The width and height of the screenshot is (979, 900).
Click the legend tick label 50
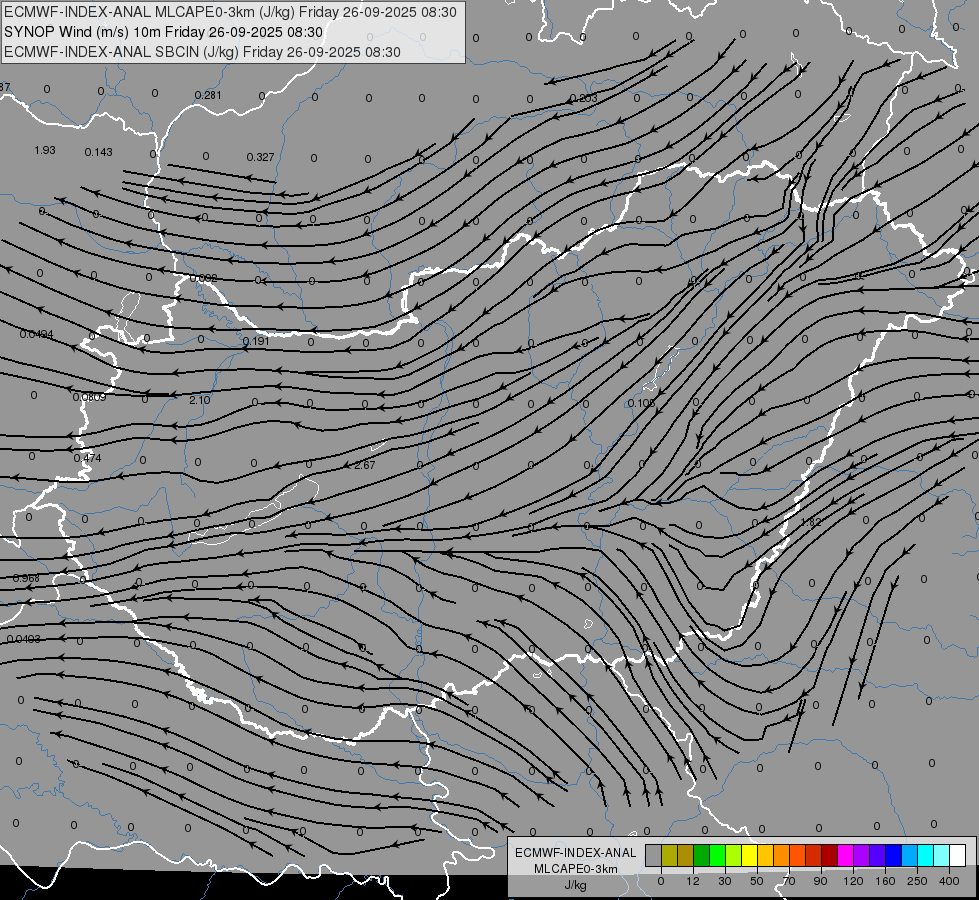757,881
